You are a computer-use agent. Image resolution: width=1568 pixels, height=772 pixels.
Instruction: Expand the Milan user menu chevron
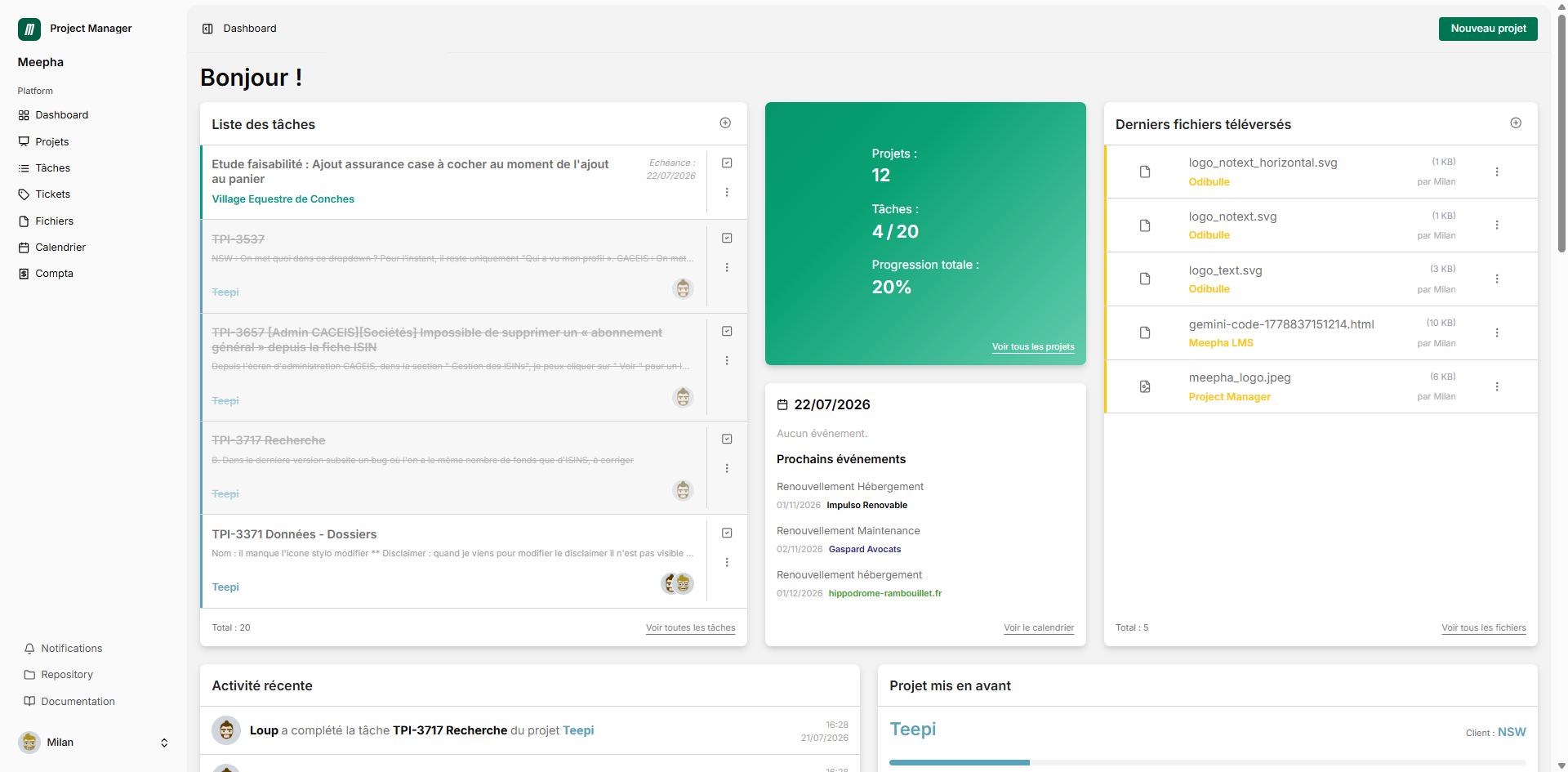164,743
